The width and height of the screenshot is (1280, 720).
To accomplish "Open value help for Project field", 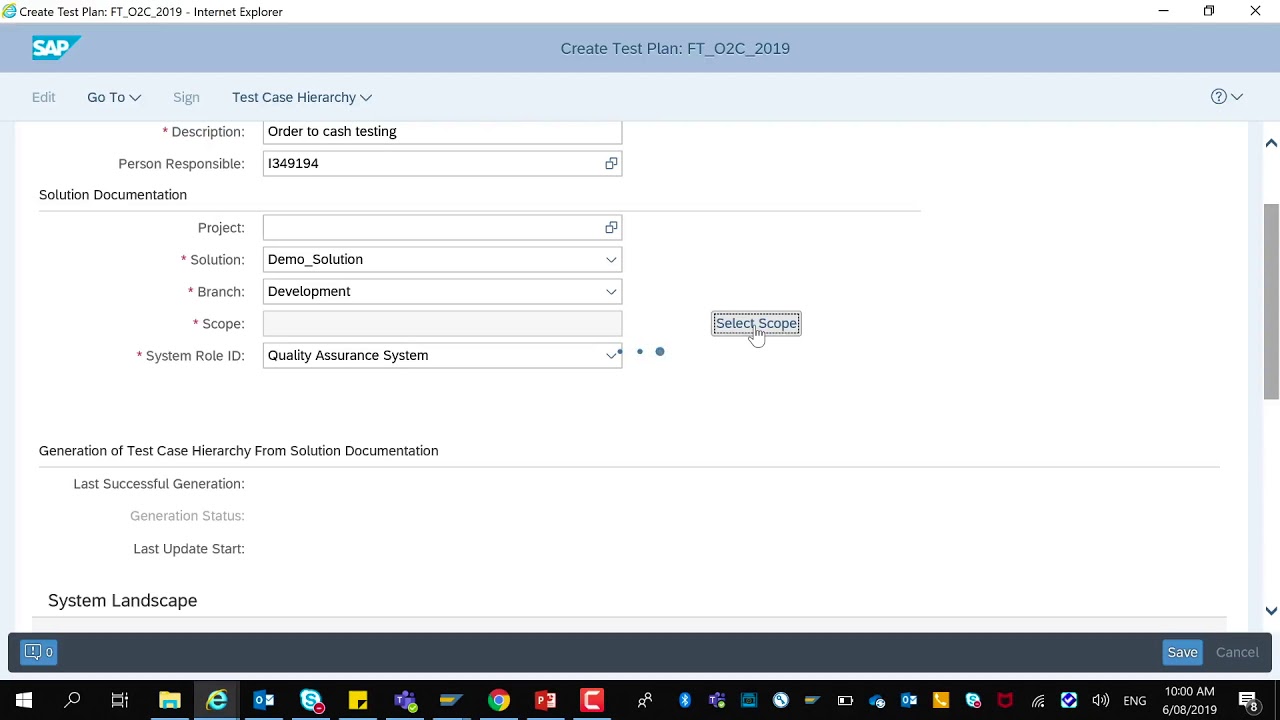I will click(x=611, y=227).
